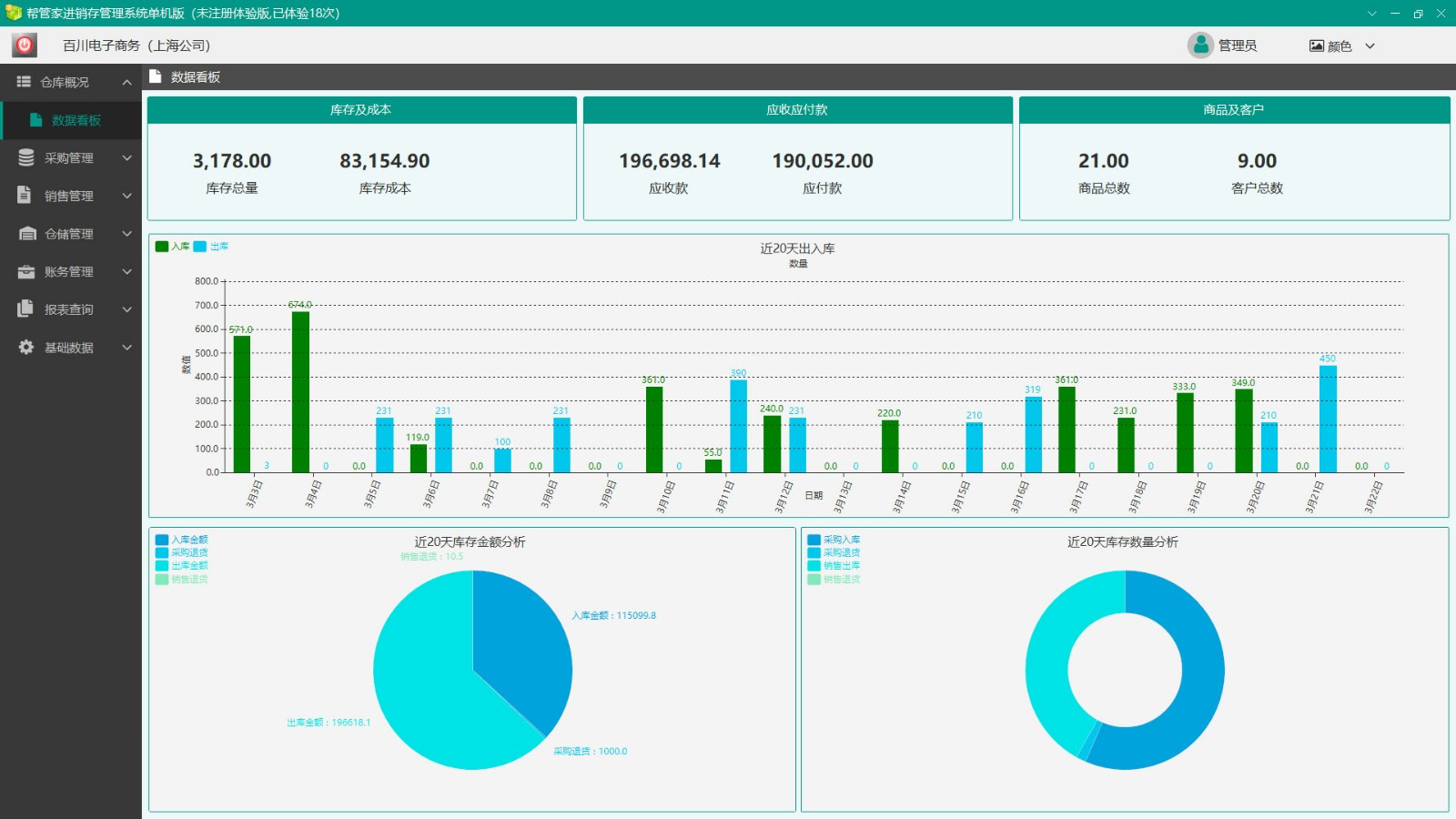Open the 数据看板 page tab
The image size is (1456, 819).
click(195, 77)
